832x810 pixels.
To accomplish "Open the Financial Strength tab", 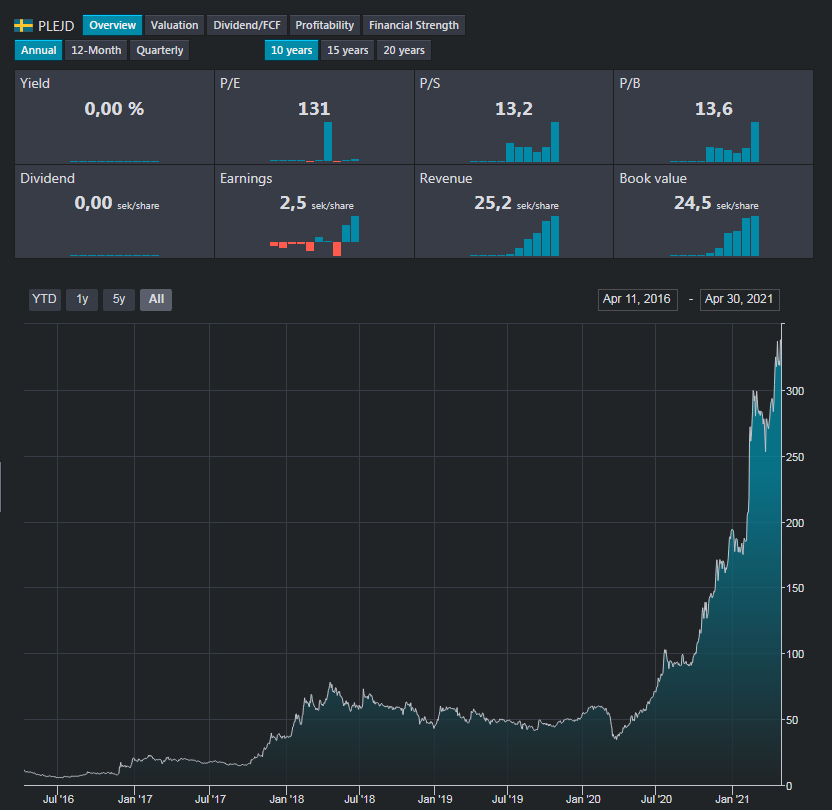I will point(413,25).
